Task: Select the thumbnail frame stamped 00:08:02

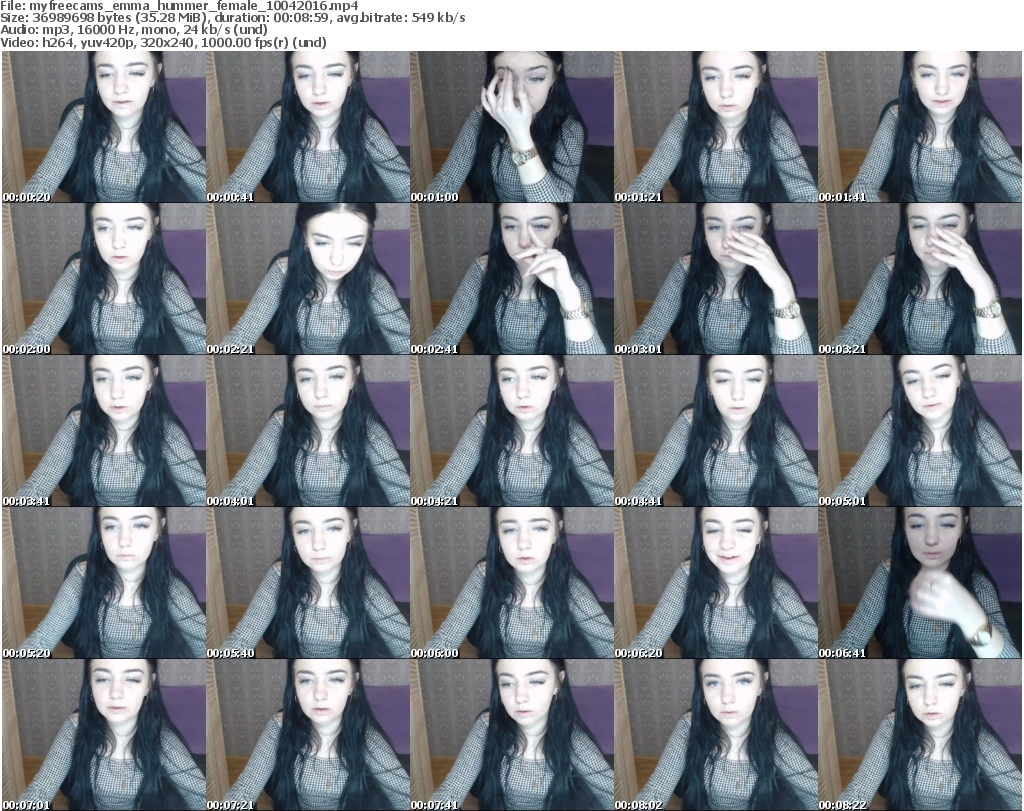Action: coord(716,735)
